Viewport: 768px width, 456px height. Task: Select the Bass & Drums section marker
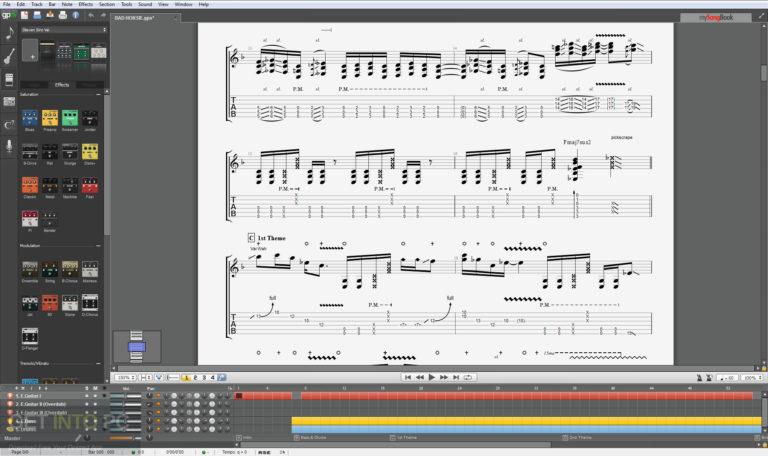310,437
